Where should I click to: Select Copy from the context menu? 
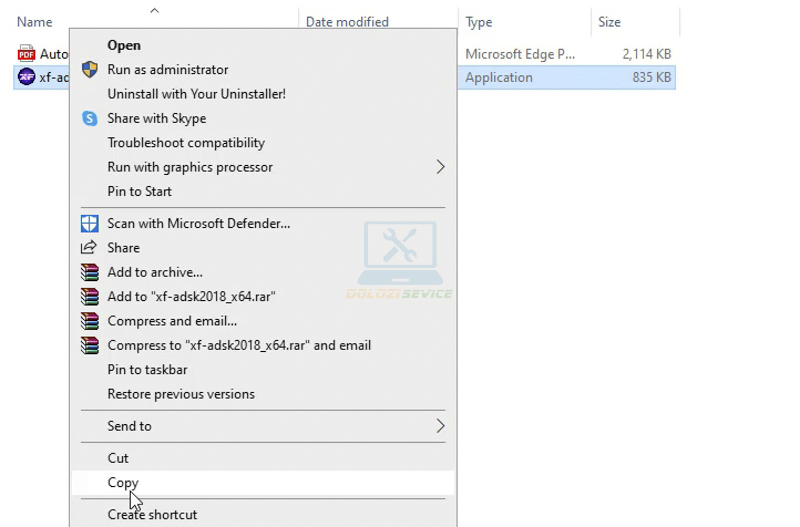[x=123, y=482]
